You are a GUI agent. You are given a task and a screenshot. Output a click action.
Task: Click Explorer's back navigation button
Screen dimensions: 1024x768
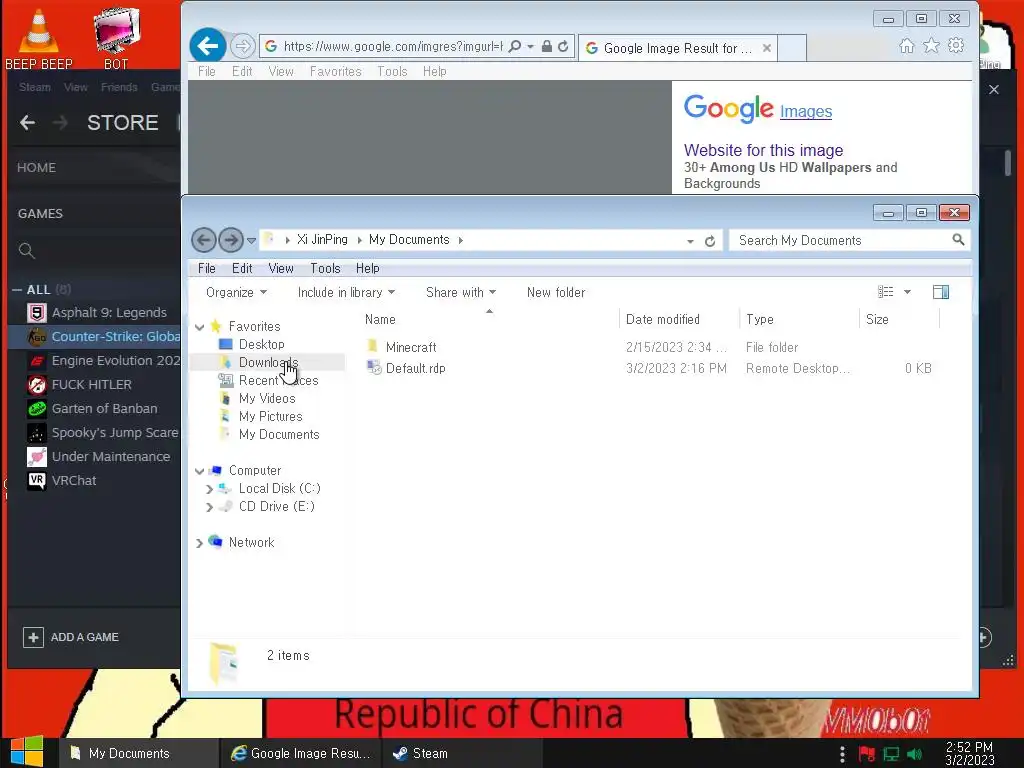tap(204, 240)
